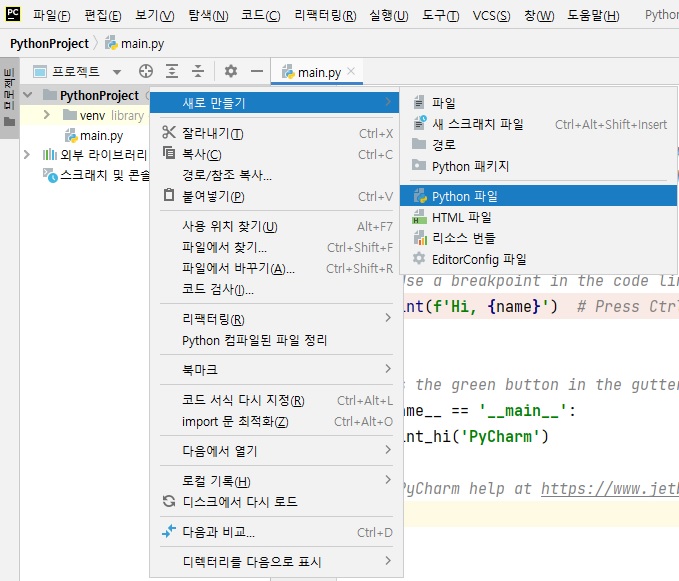The width and height of the screenshot is (679, 581).
Task: Collapse the PythonProject tree node
Action: coord(28,95)
